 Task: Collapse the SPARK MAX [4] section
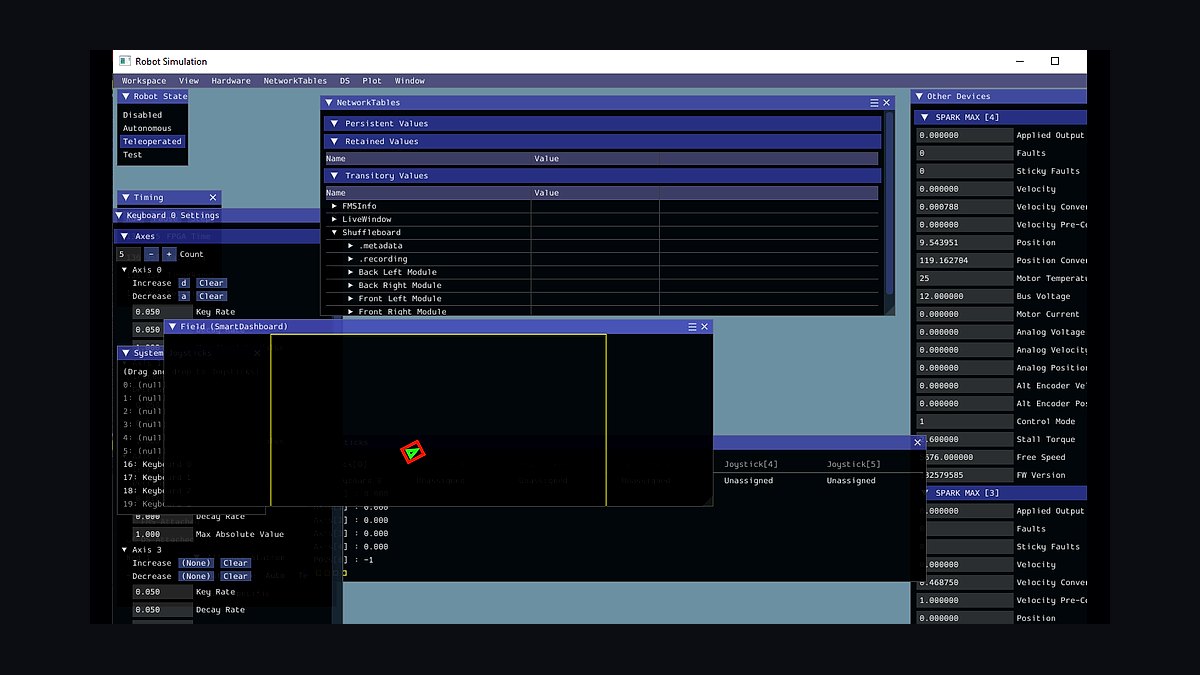(924, 118)
